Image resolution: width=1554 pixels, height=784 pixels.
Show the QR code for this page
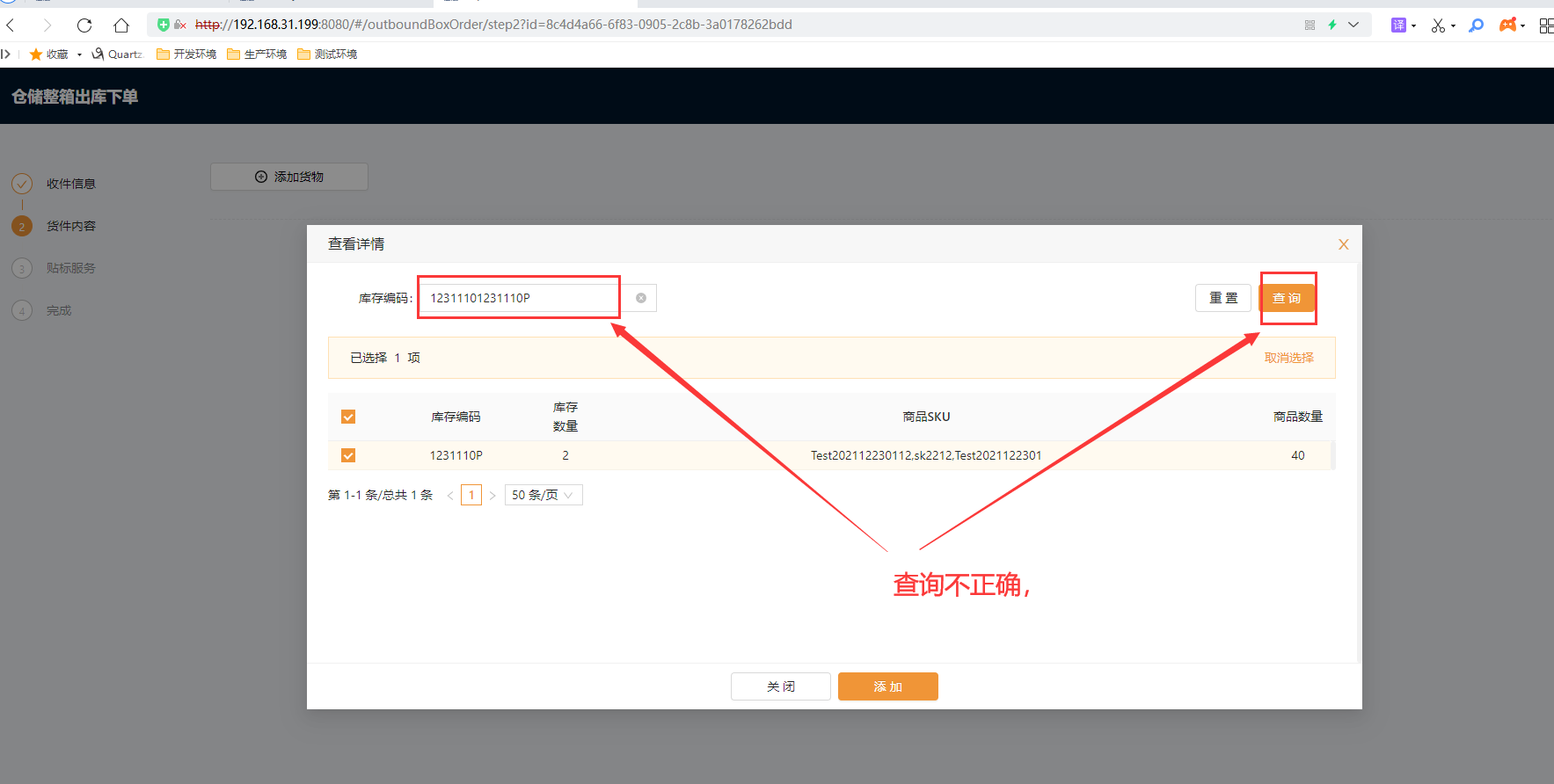tap(1310, 25)
